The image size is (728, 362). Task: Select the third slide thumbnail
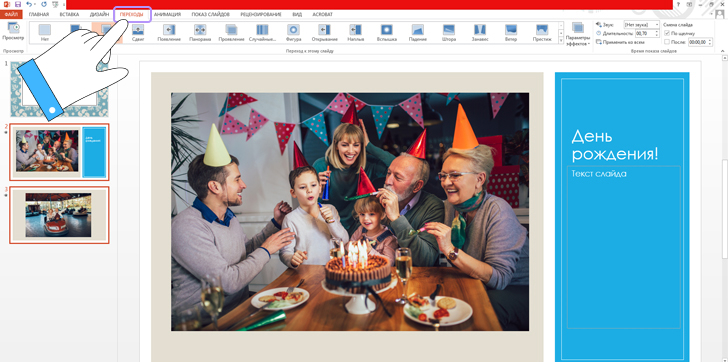pos(59,215)
